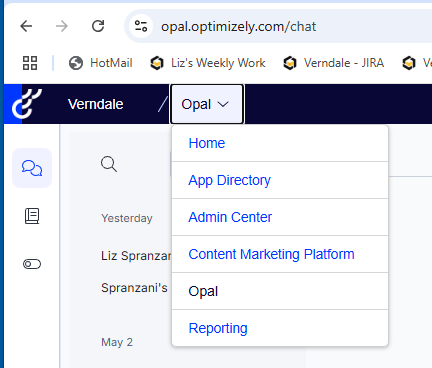Go back using the browser back arrow

point(26,26)
